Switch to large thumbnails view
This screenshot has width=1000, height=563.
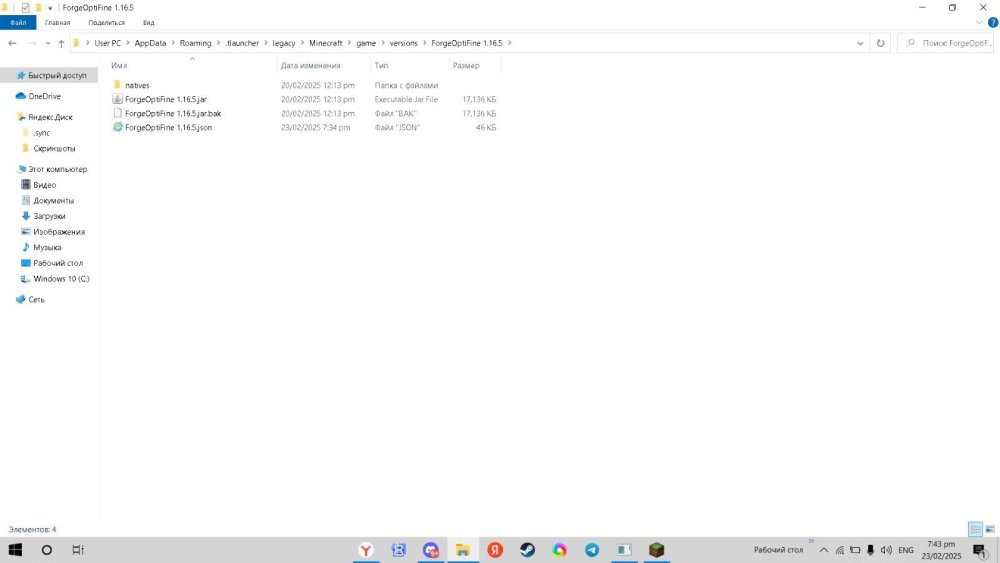[990, 529]
